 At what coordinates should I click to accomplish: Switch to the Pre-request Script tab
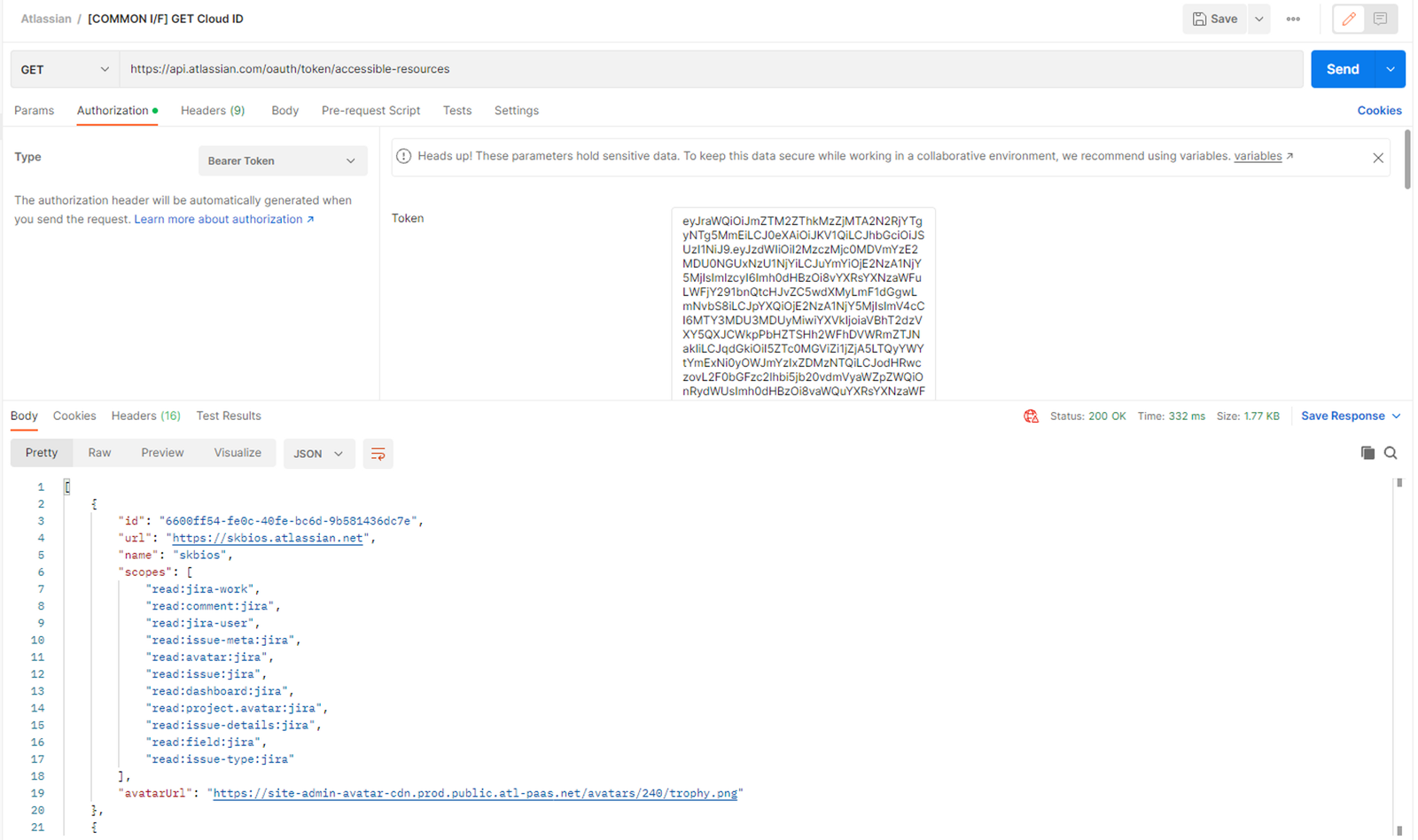(370, 111)
